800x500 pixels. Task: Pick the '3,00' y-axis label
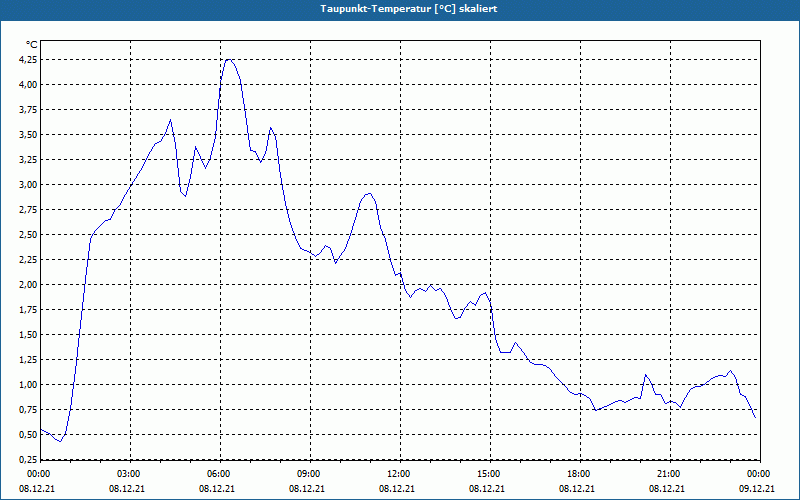tap(28, 185)
